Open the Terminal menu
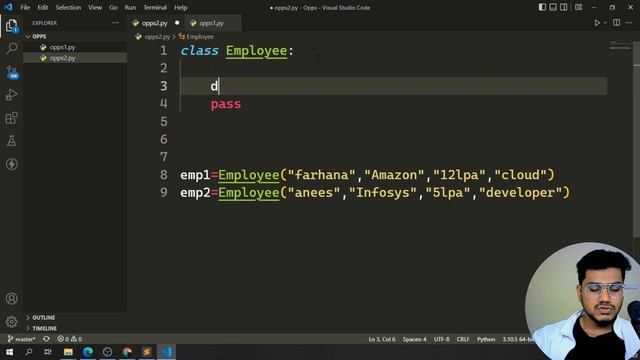 [155, 7]
